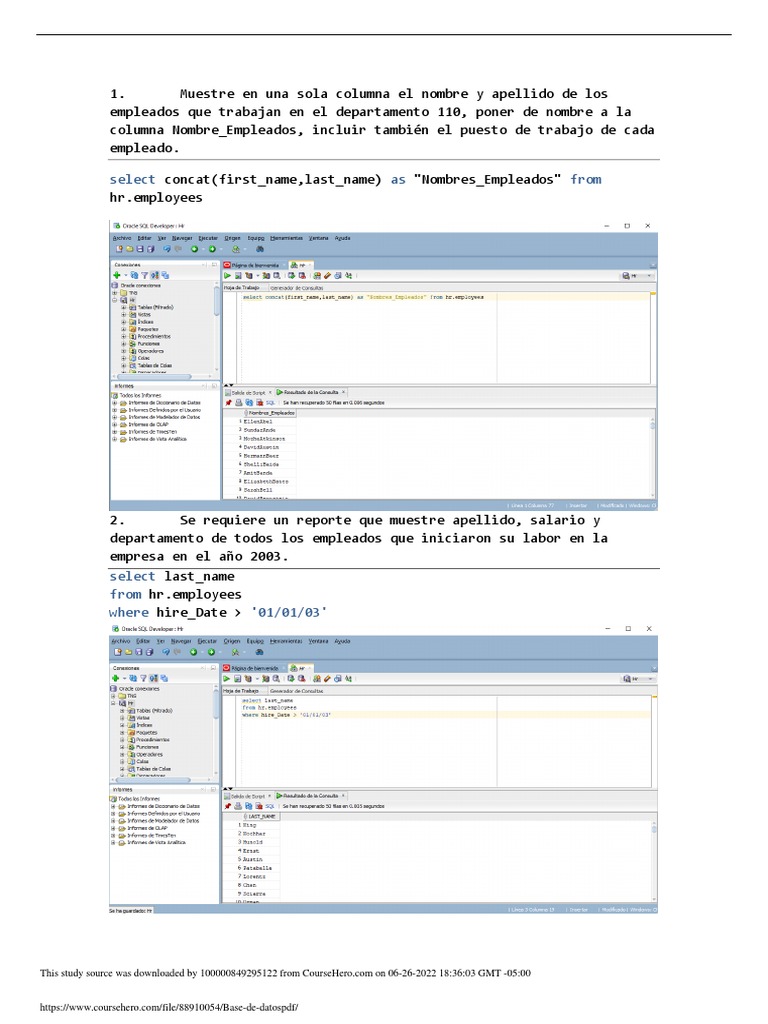Switch to the Salida de Script tab in the concat query window
768x1024 pixels.
coord(248,392)
